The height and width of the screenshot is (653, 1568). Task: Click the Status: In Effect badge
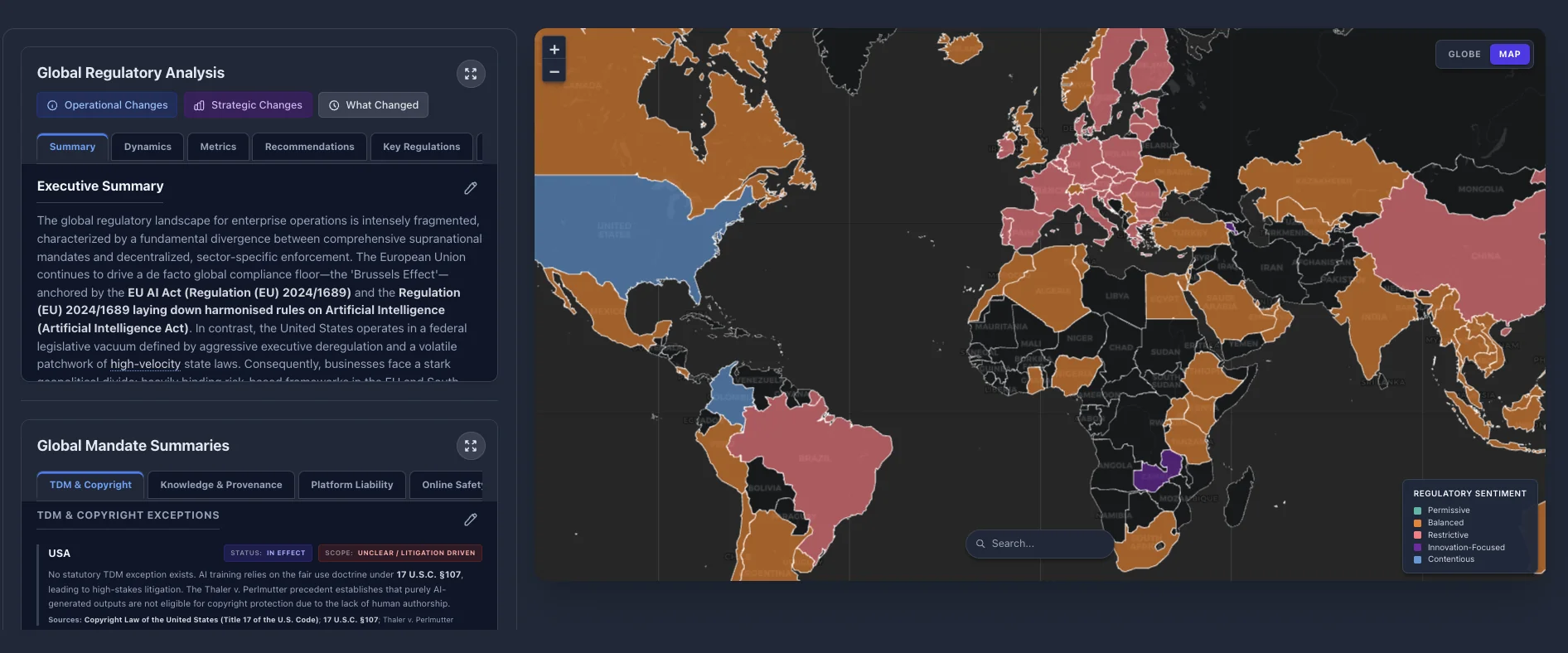pos(268,553)
